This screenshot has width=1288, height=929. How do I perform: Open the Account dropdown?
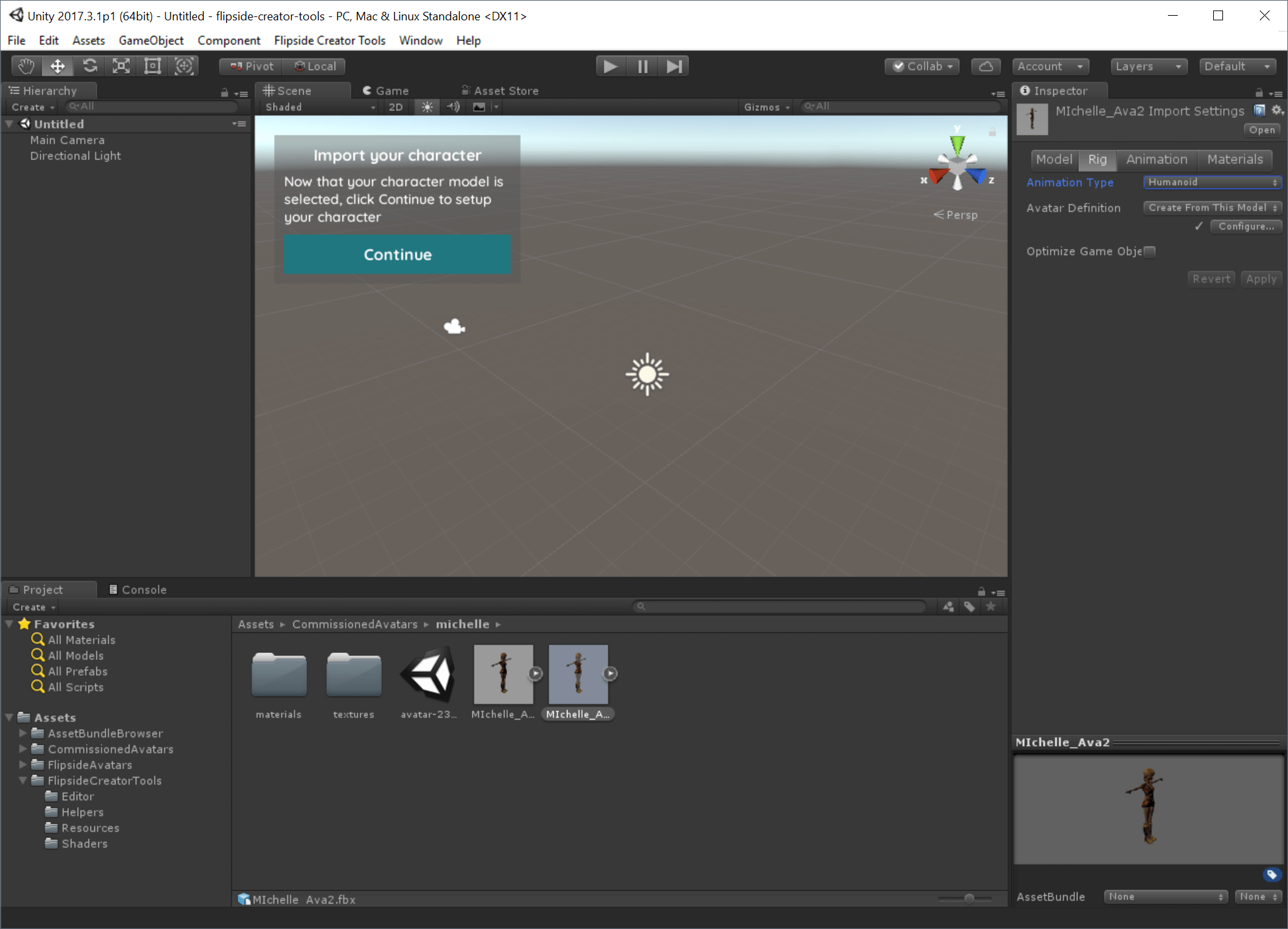click(x=1050, y=66)
